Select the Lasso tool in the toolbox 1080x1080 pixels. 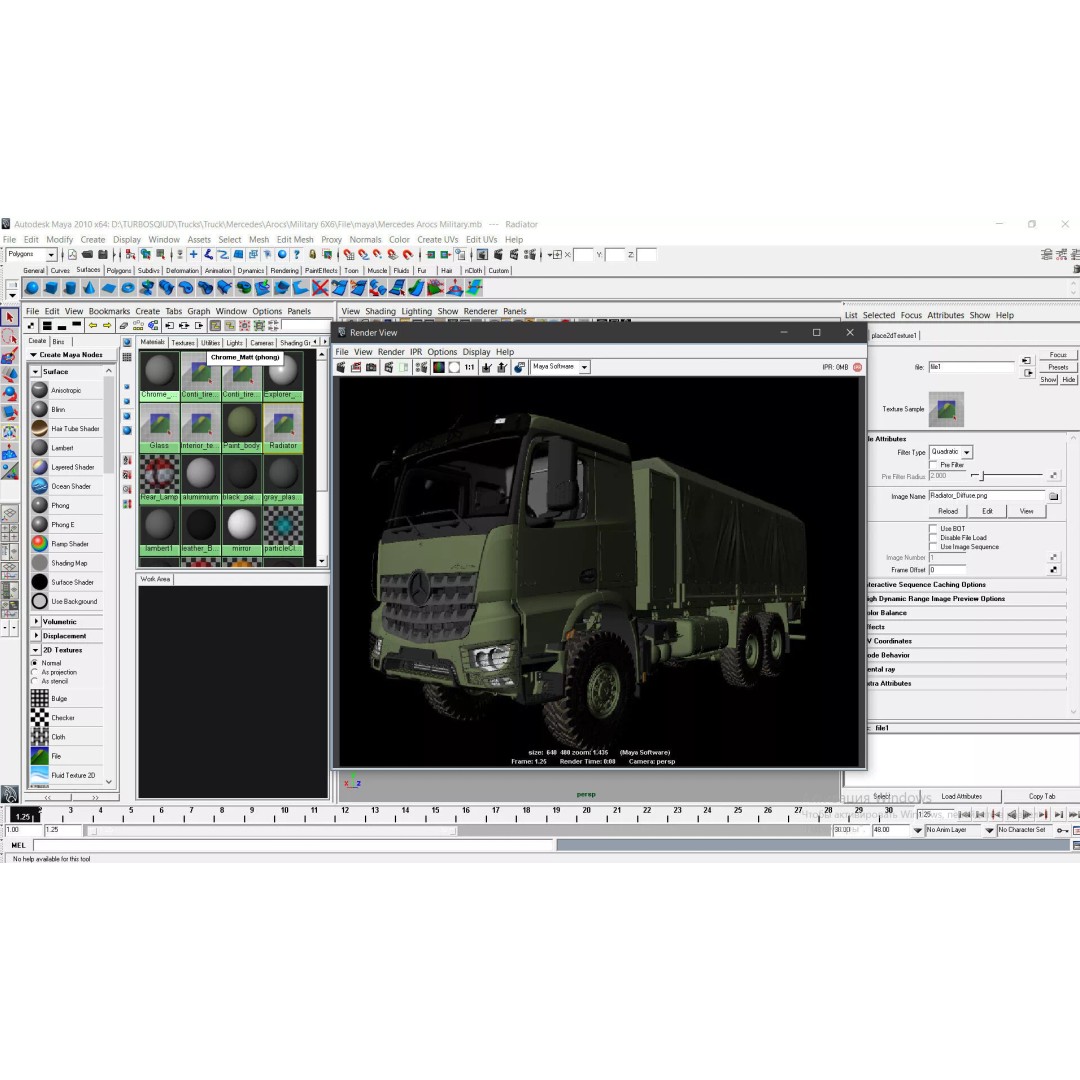click(x=10, y=337)
